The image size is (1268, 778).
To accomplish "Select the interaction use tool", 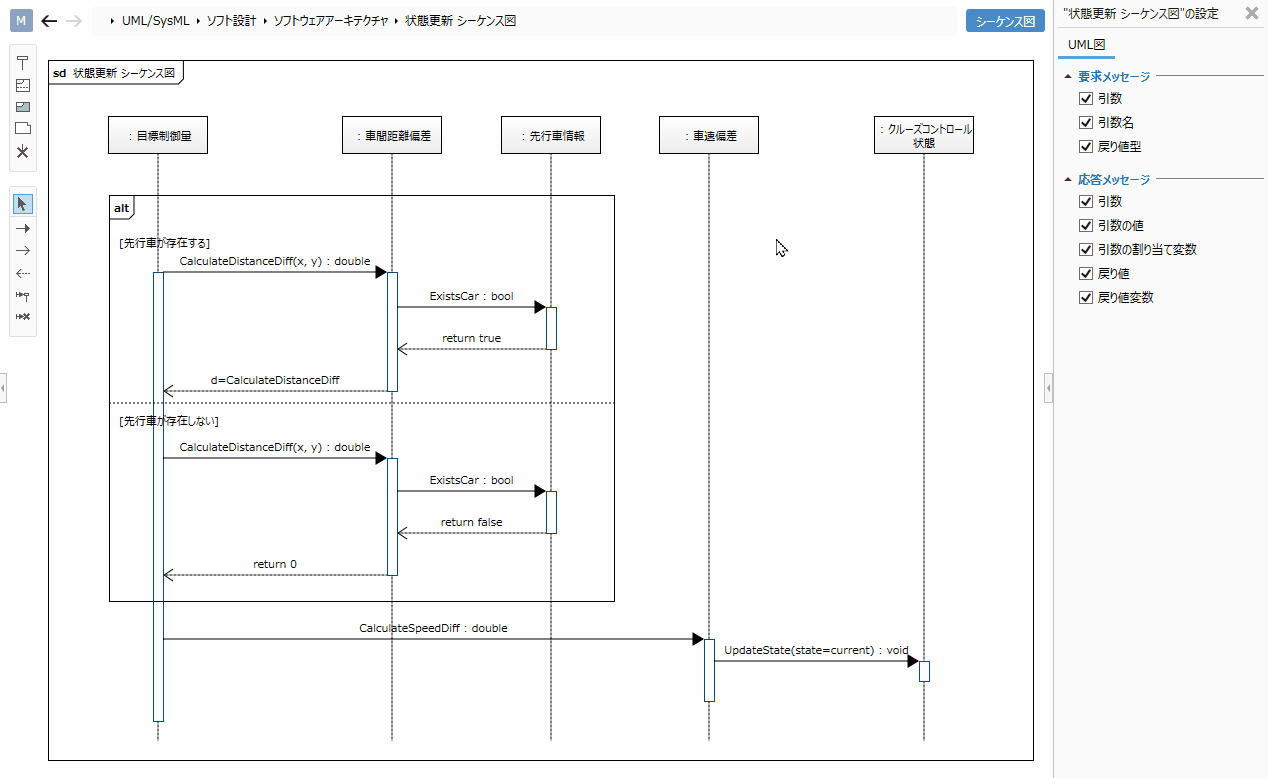I will coord(23,107).
